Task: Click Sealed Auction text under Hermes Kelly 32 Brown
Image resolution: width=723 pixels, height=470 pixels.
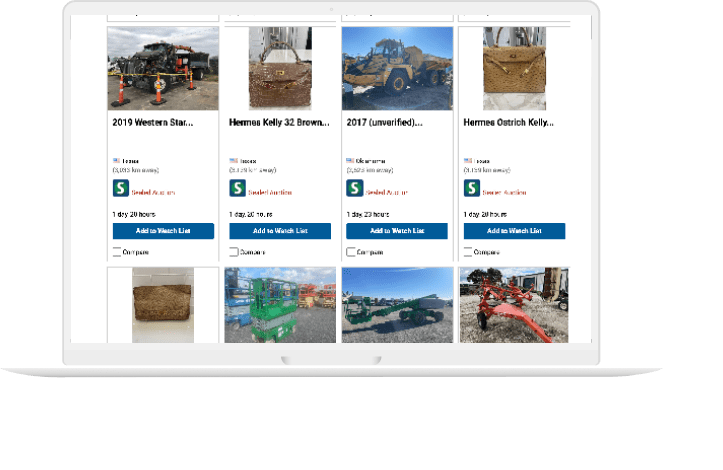Action: point(270,193)
